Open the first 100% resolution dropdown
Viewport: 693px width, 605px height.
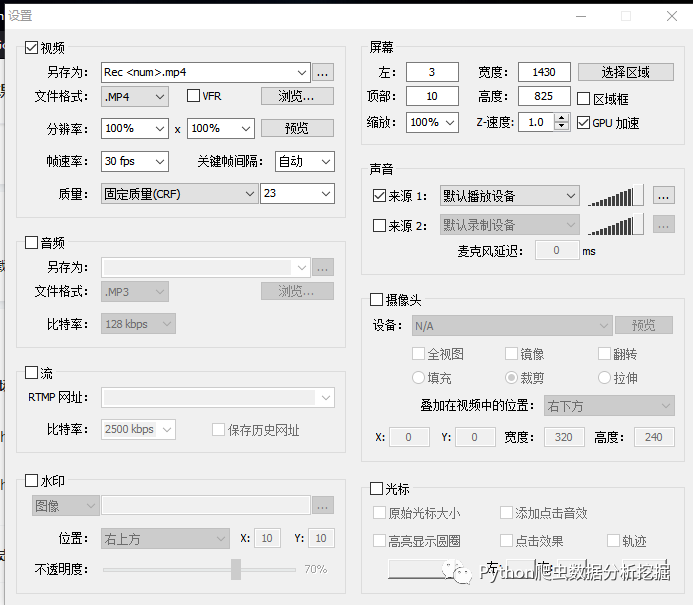135,129
